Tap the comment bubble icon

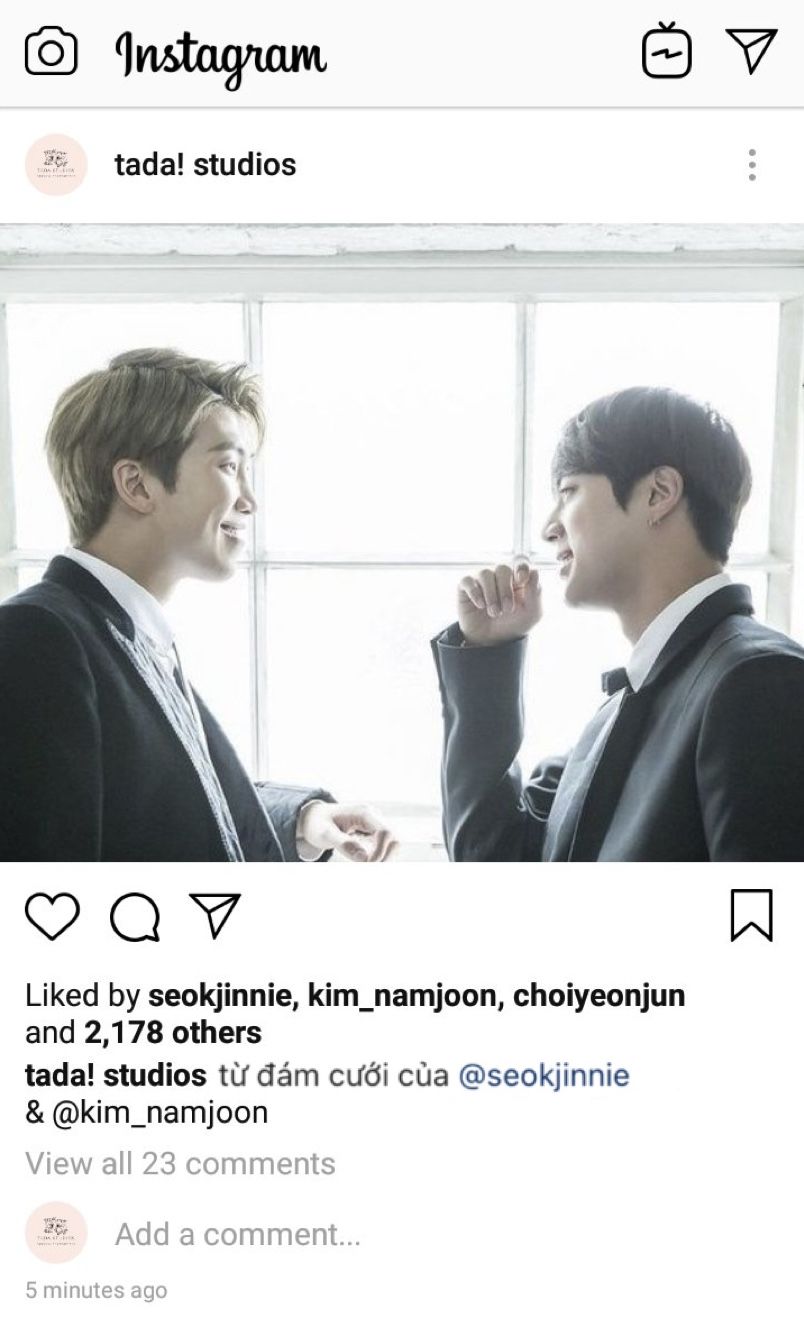(x=135, y=916)
